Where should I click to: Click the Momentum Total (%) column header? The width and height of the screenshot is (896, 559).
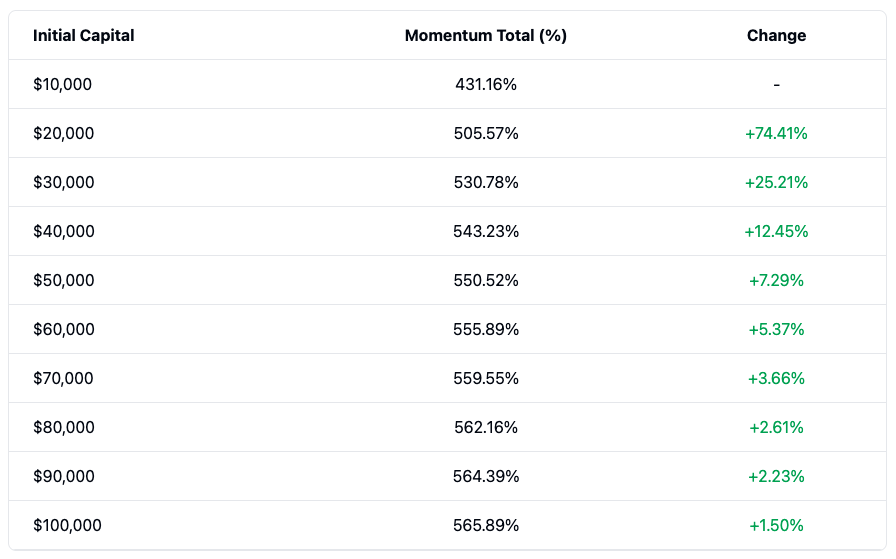tap(486, 36)
